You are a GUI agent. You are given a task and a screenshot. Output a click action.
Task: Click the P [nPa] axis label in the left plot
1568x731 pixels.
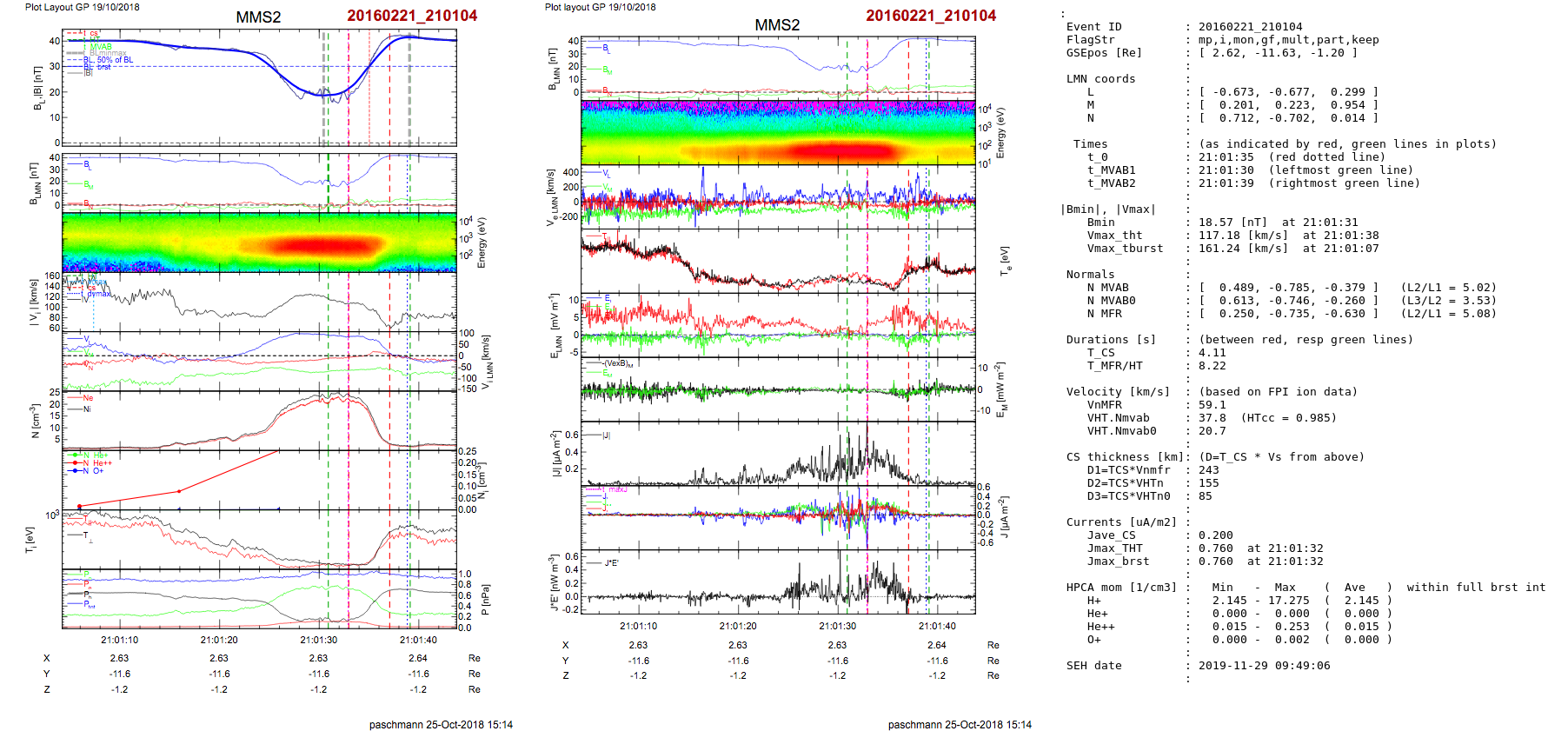(485, 600)
